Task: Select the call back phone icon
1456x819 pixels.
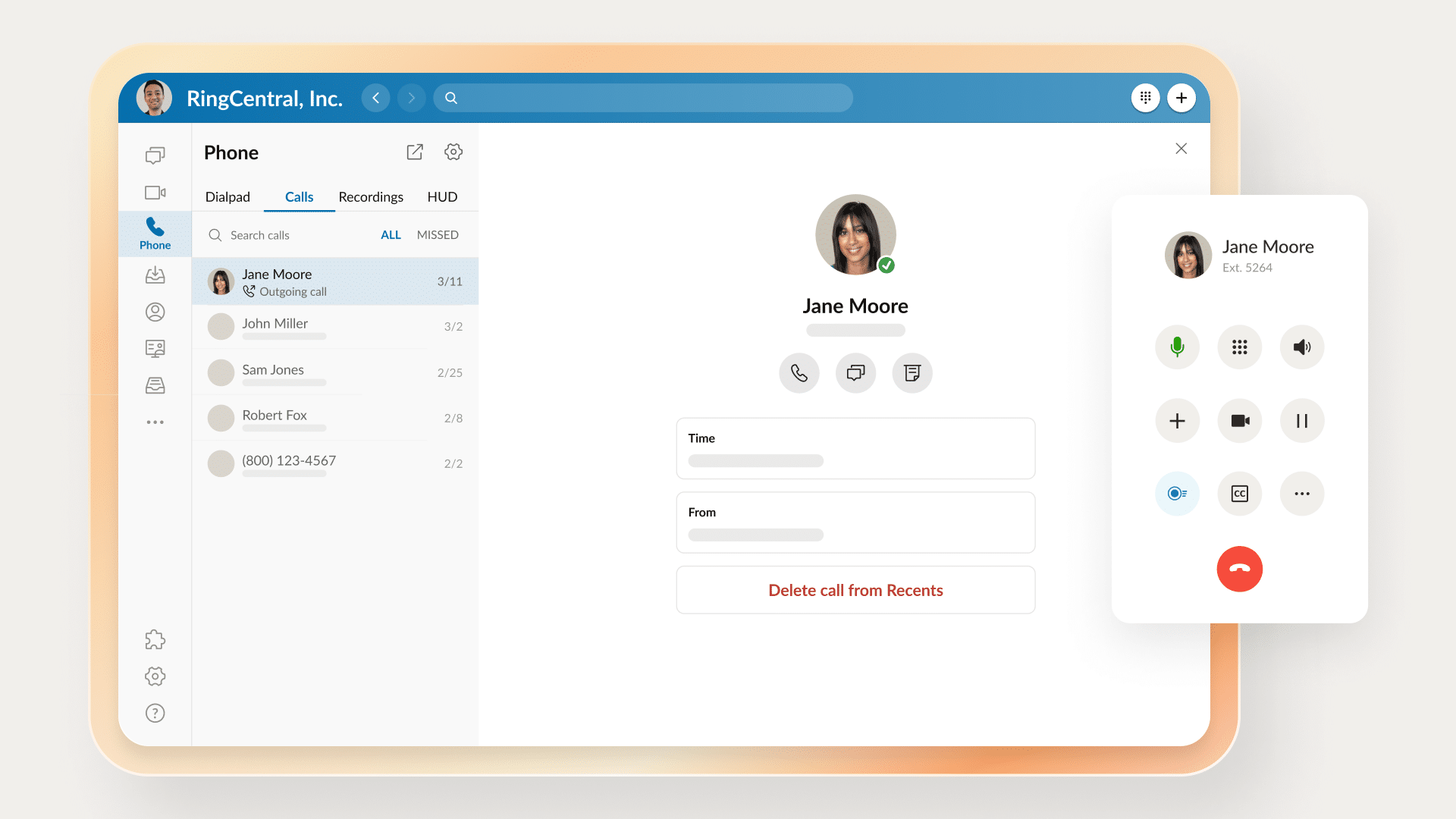Action: coord(799,372)
